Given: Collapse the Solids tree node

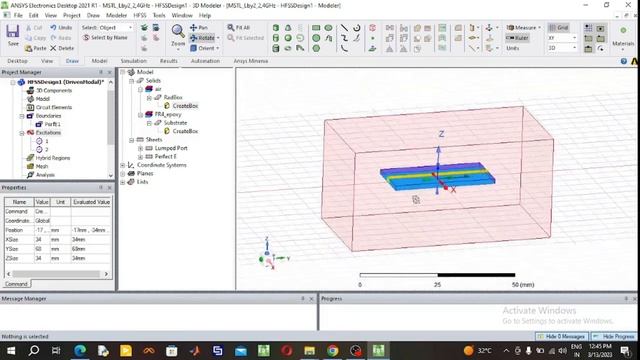Looking at the screenshot, I should click(131, 81).
